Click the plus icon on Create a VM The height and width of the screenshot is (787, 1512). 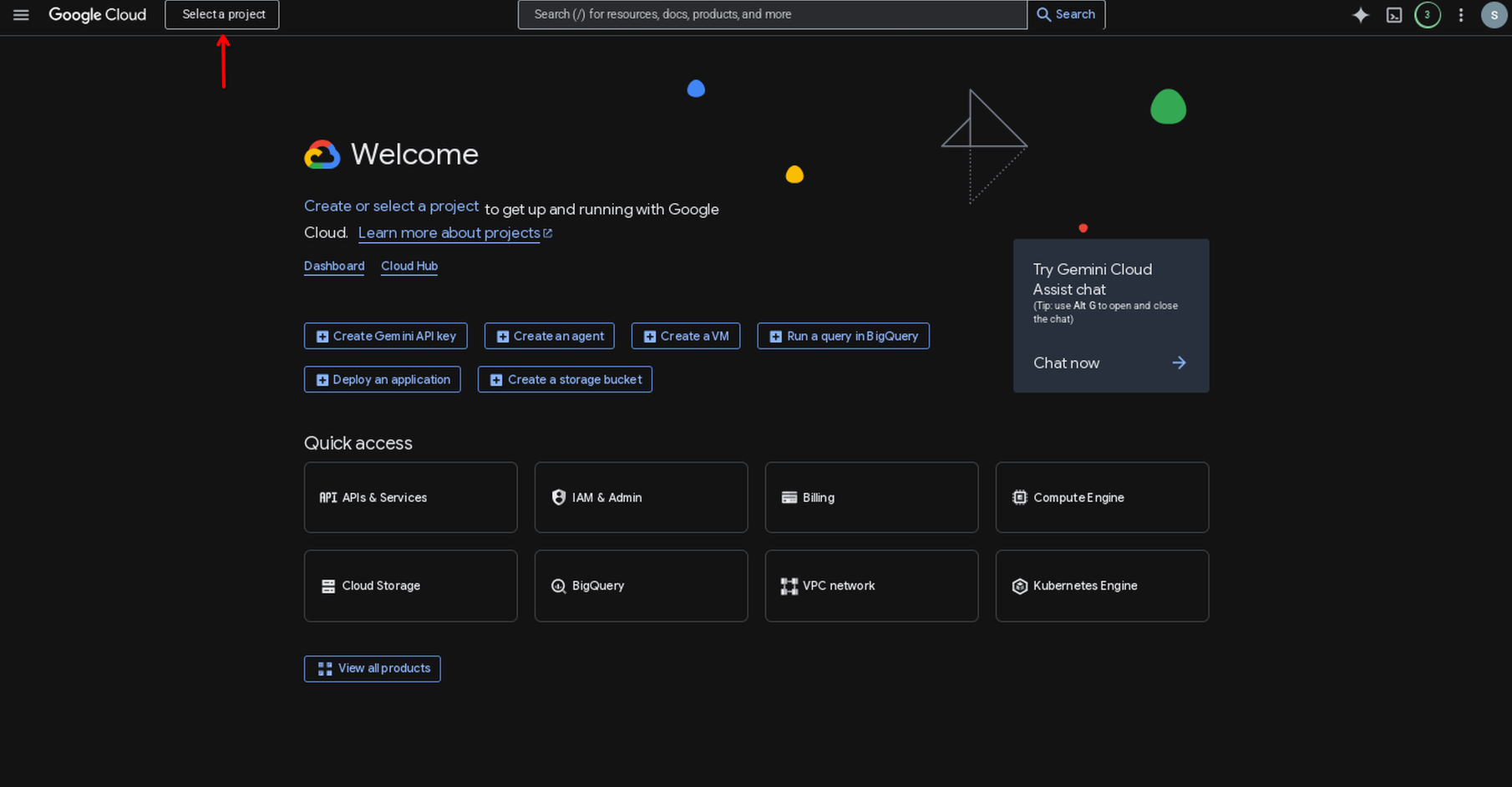tap(650, 337)
